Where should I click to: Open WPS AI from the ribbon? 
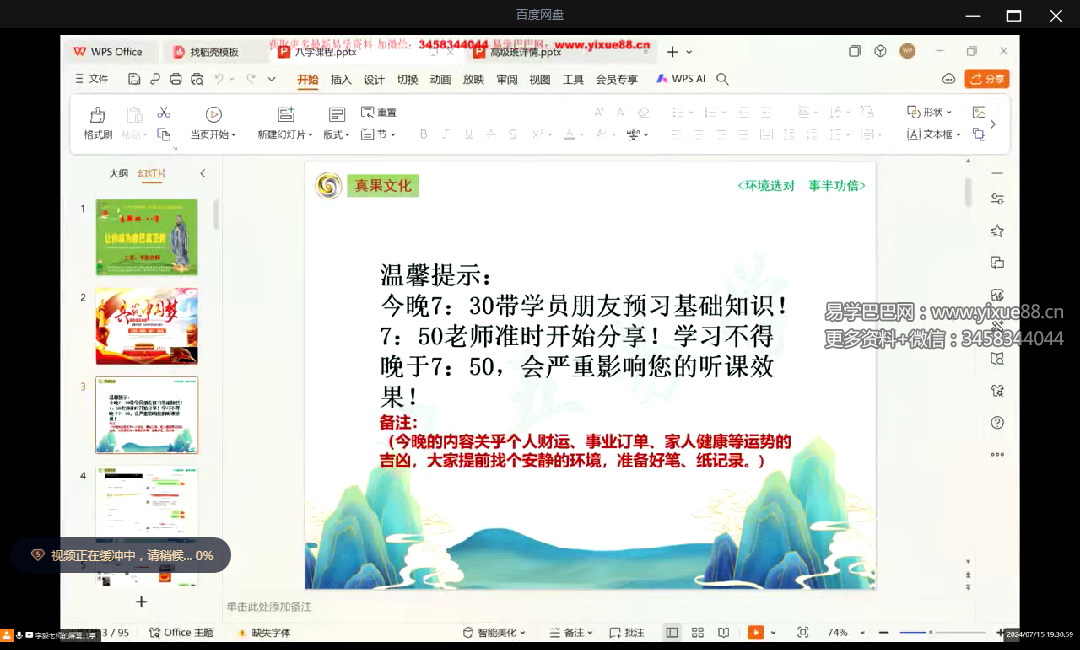click(x=681, y=78)
